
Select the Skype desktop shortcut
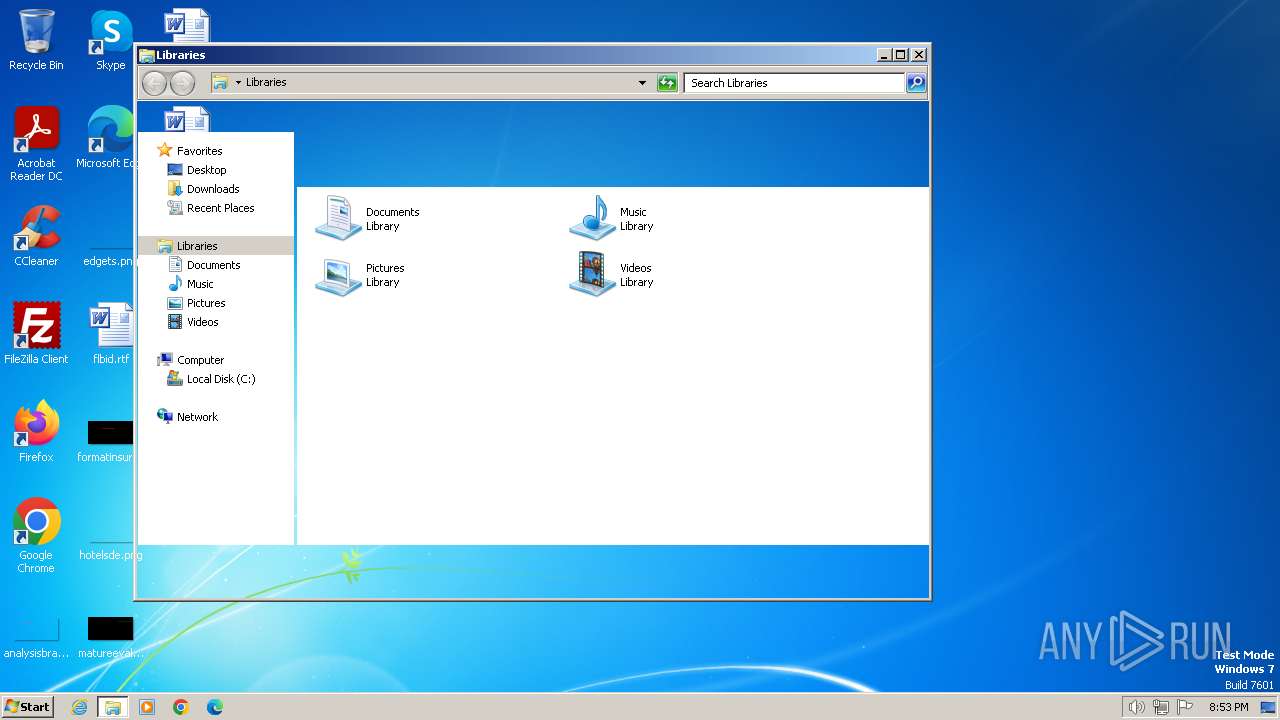point(110,40)
